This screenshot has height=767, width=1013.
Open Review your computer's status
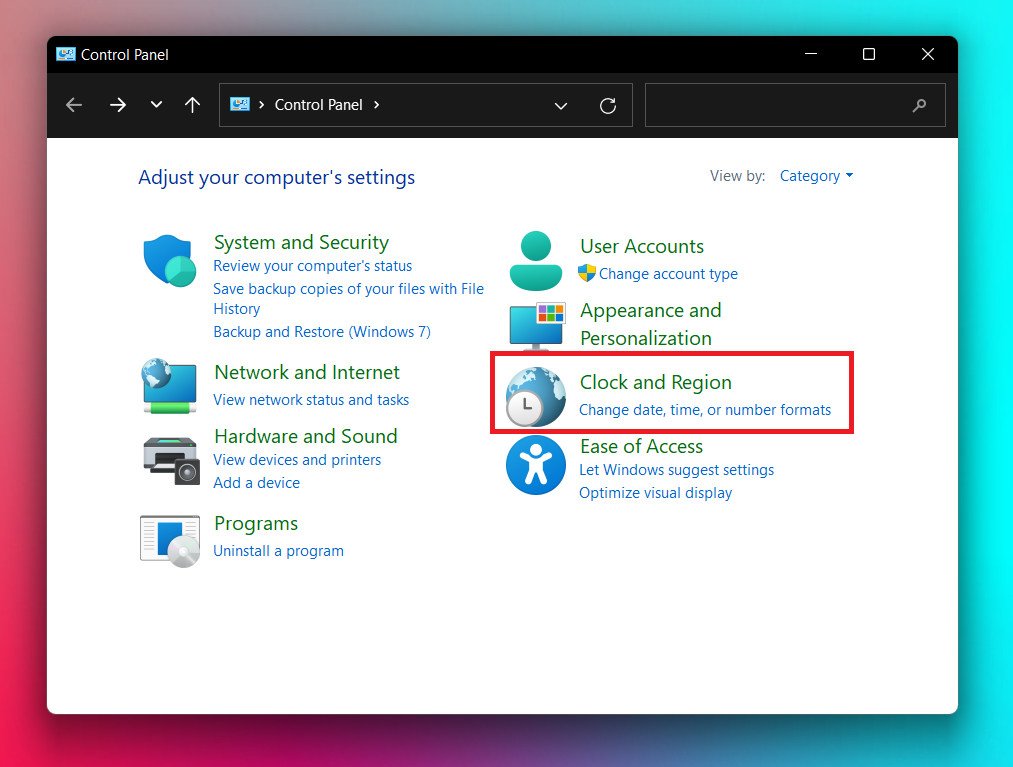[313, 266]
